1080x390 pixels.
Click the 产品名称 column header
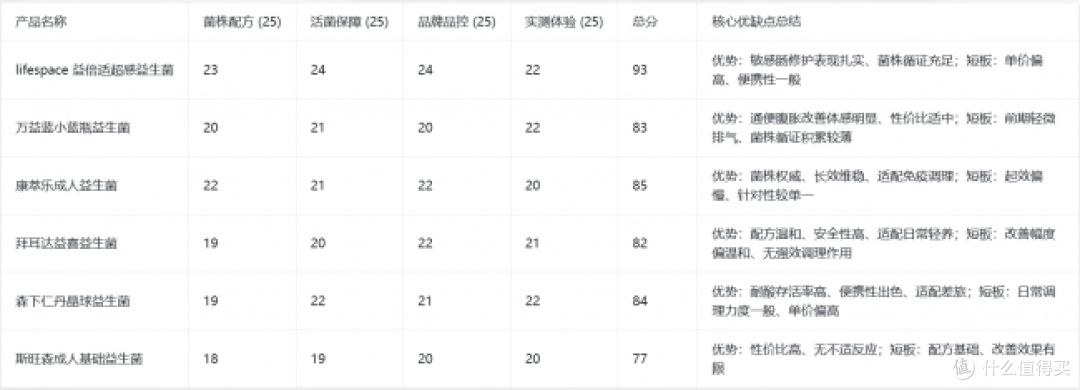point(41,21)
